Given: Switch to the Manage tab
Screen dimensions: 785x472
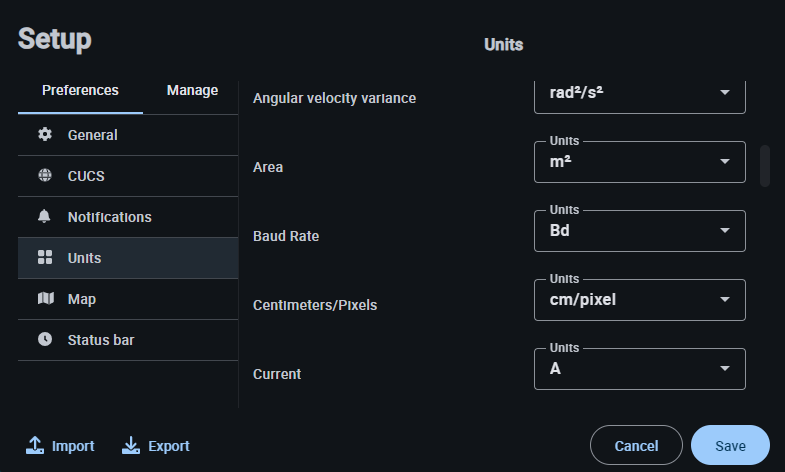Looking at the screenshot, I should pos(192,90).
